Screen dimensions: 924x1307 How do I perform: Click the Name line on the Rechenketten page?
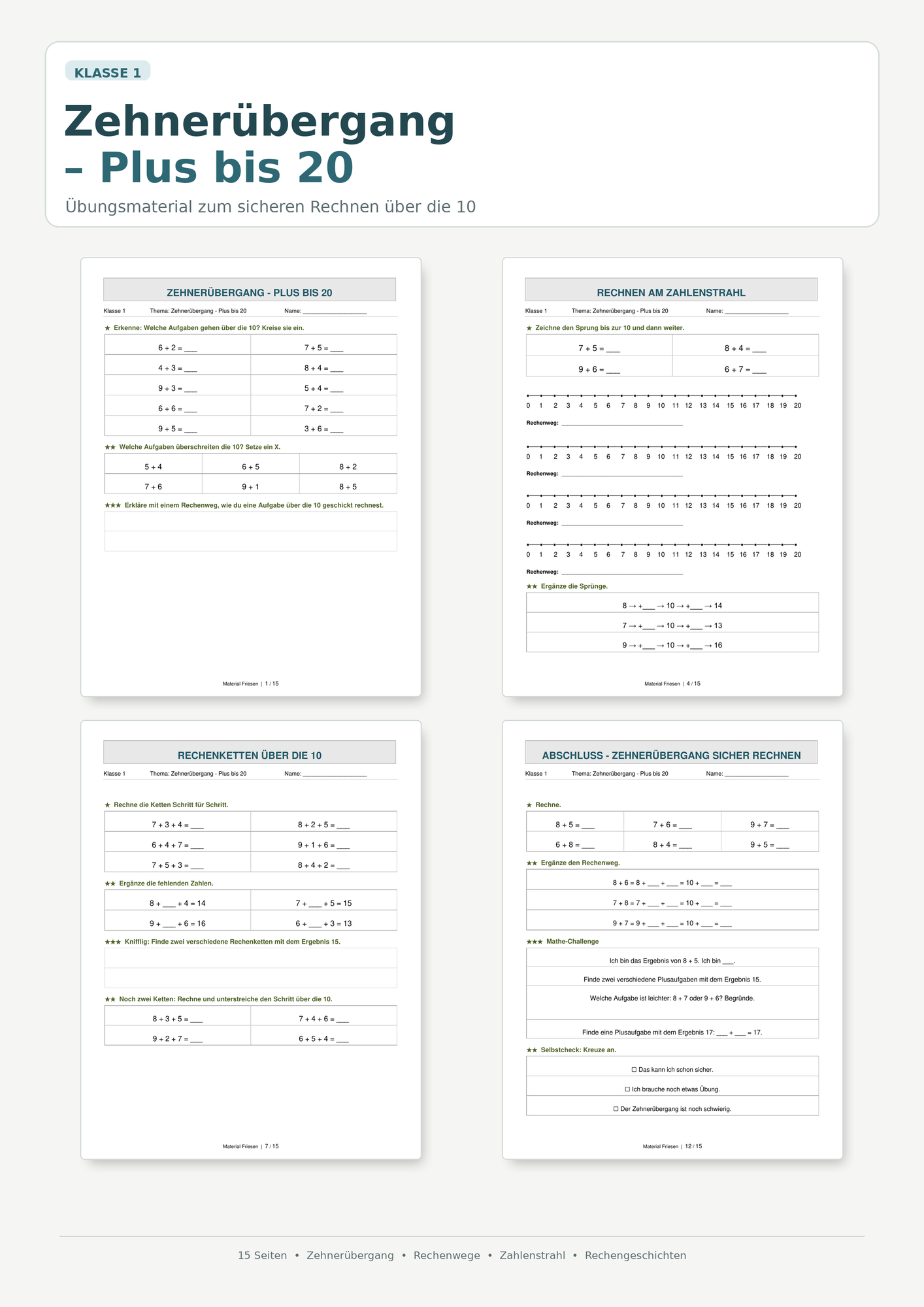[335, 774]
